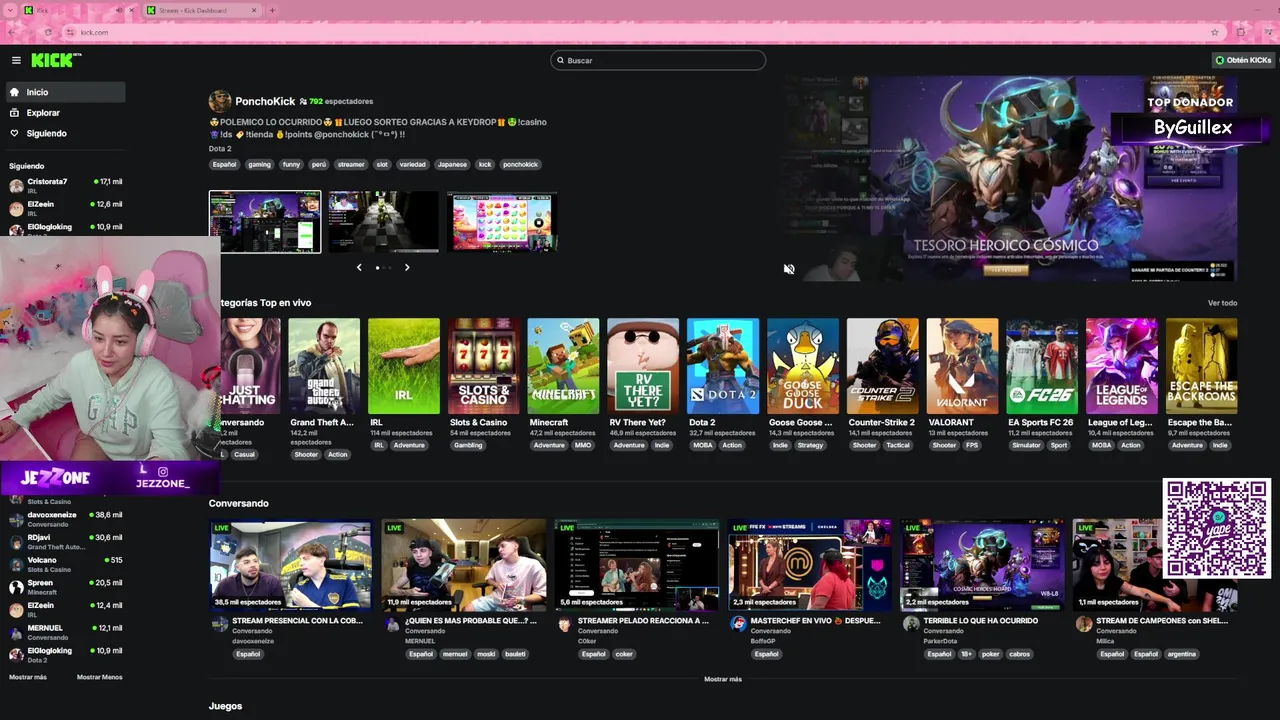Go to the previous featured stream arrow
This screenshot has height=720, width=1280.
coord(359,267)
